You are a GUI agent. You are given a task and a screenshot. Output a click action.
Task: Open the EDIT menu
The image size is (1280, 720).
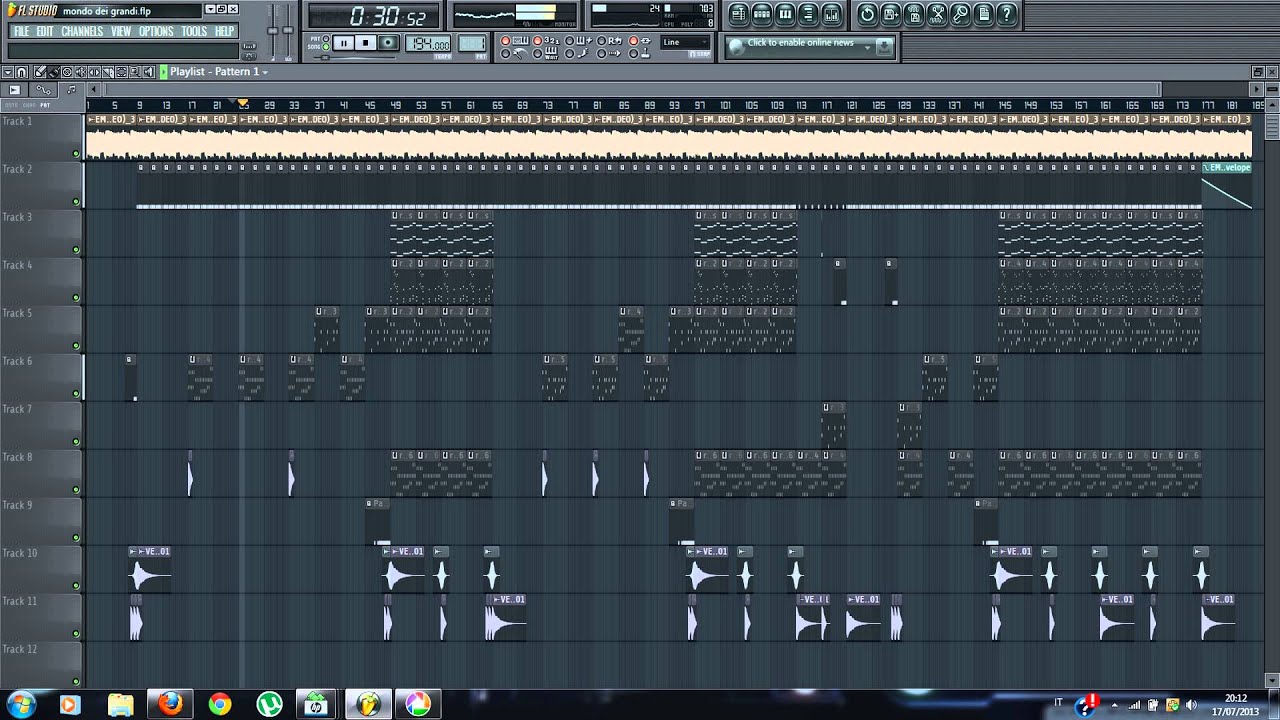tap(45, 31)
